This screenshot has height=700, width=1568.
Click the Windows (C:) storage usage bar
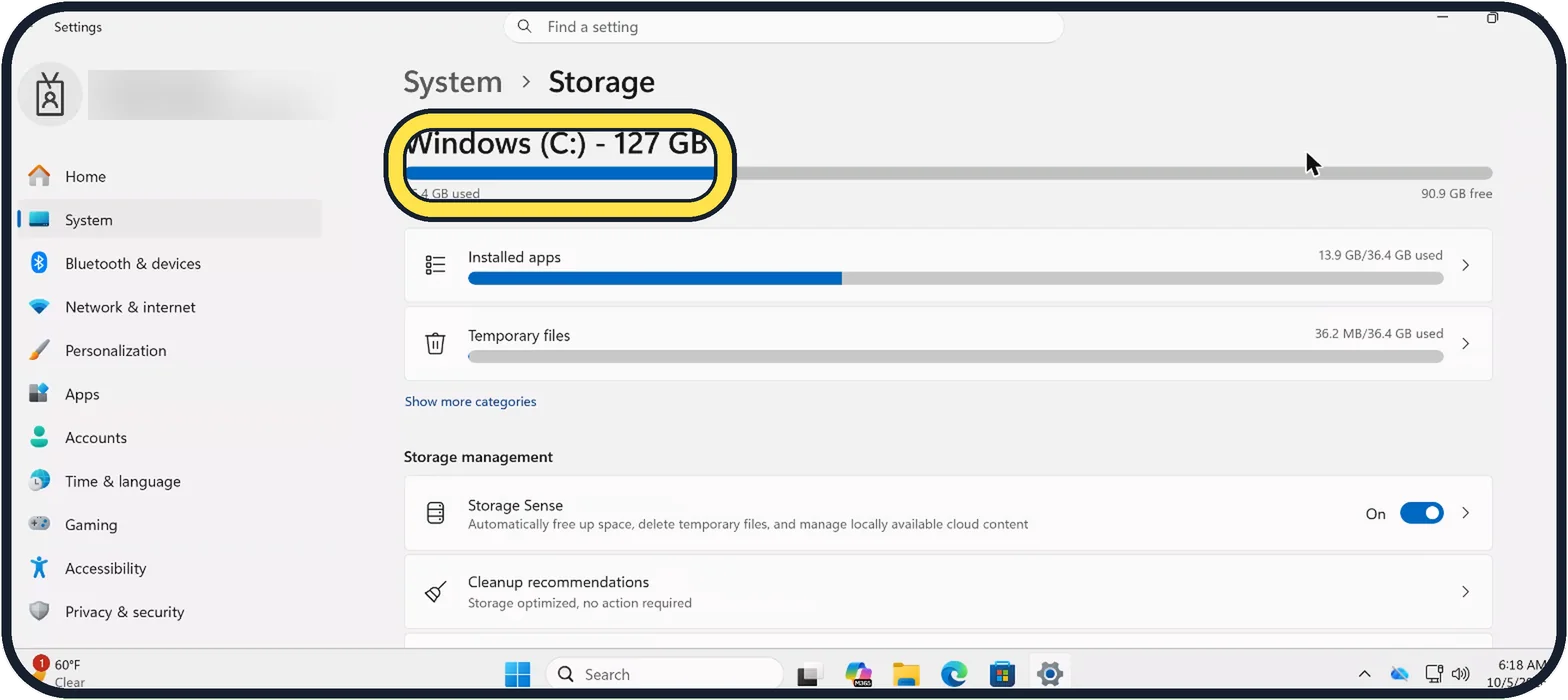[948, 173]
